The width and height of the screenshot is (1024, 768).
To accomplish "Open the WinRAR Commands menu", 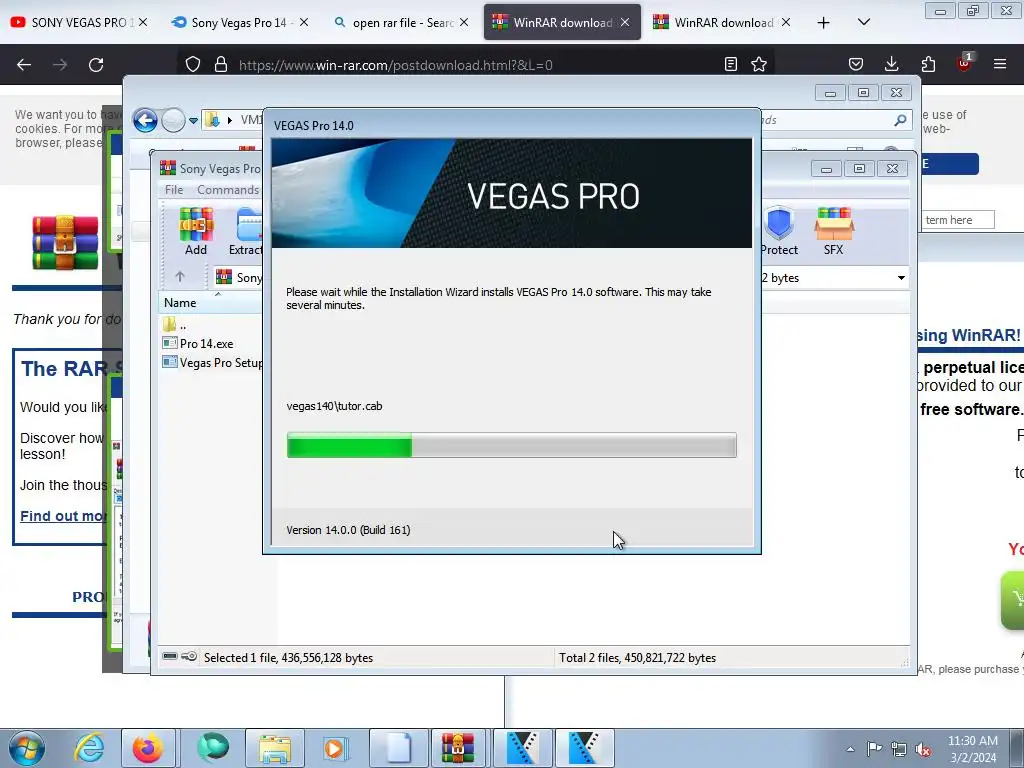I will pos(228,189).
